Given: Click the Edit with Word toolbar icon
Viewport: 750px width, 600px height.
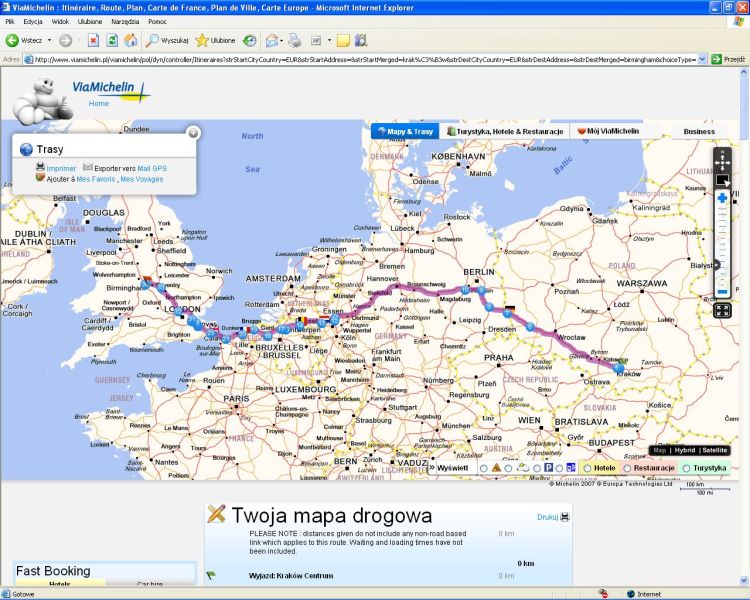Looking at the screenshot, I should point(316,41).
